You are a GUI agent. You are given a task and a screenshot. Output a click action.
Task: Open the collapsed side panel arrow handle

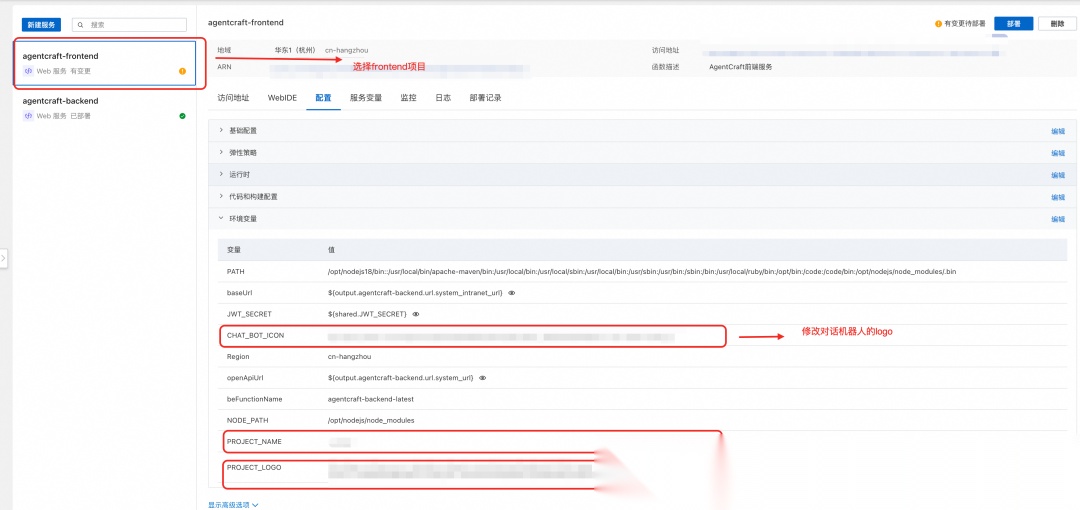tap(3, 258)
